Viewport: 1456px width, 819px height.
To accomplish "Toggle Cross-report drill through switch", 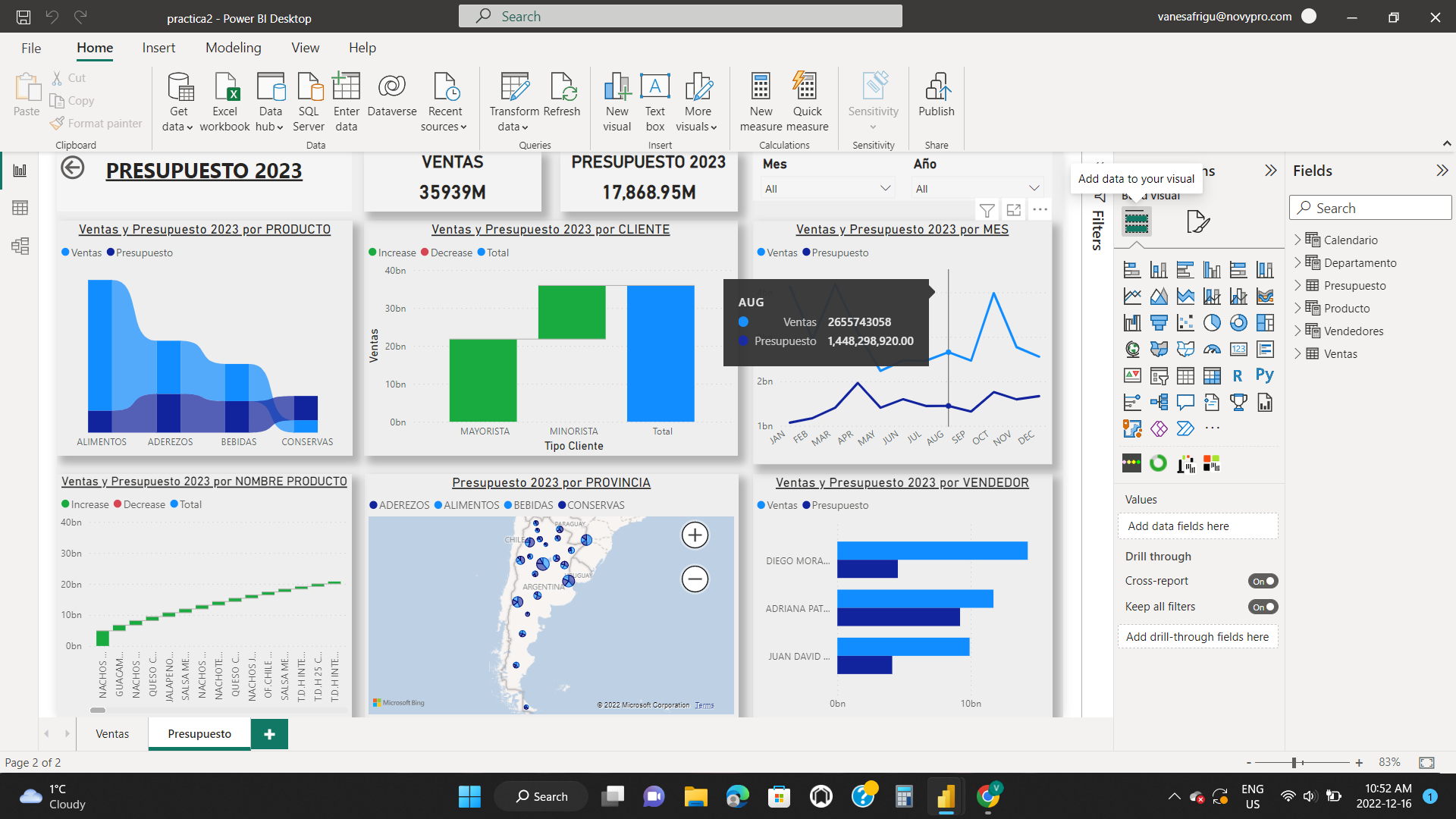I will (x=1263, y=582).
